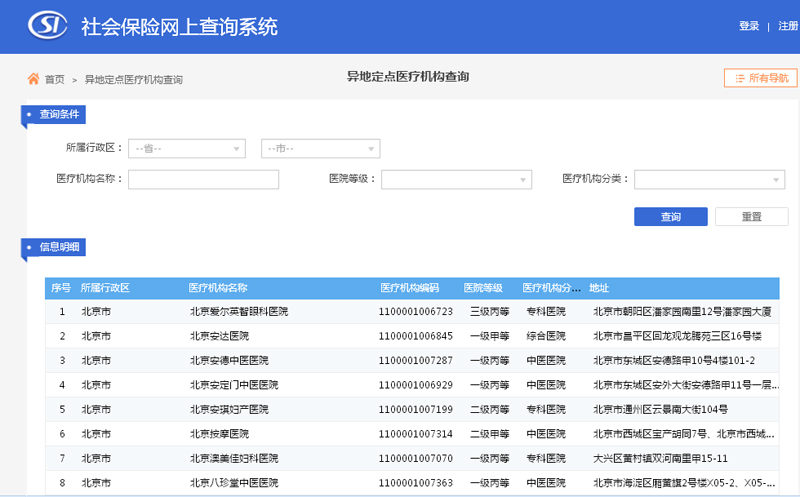
Task: Go to 首页 in breadcrumb
Action: coord(54,79)
